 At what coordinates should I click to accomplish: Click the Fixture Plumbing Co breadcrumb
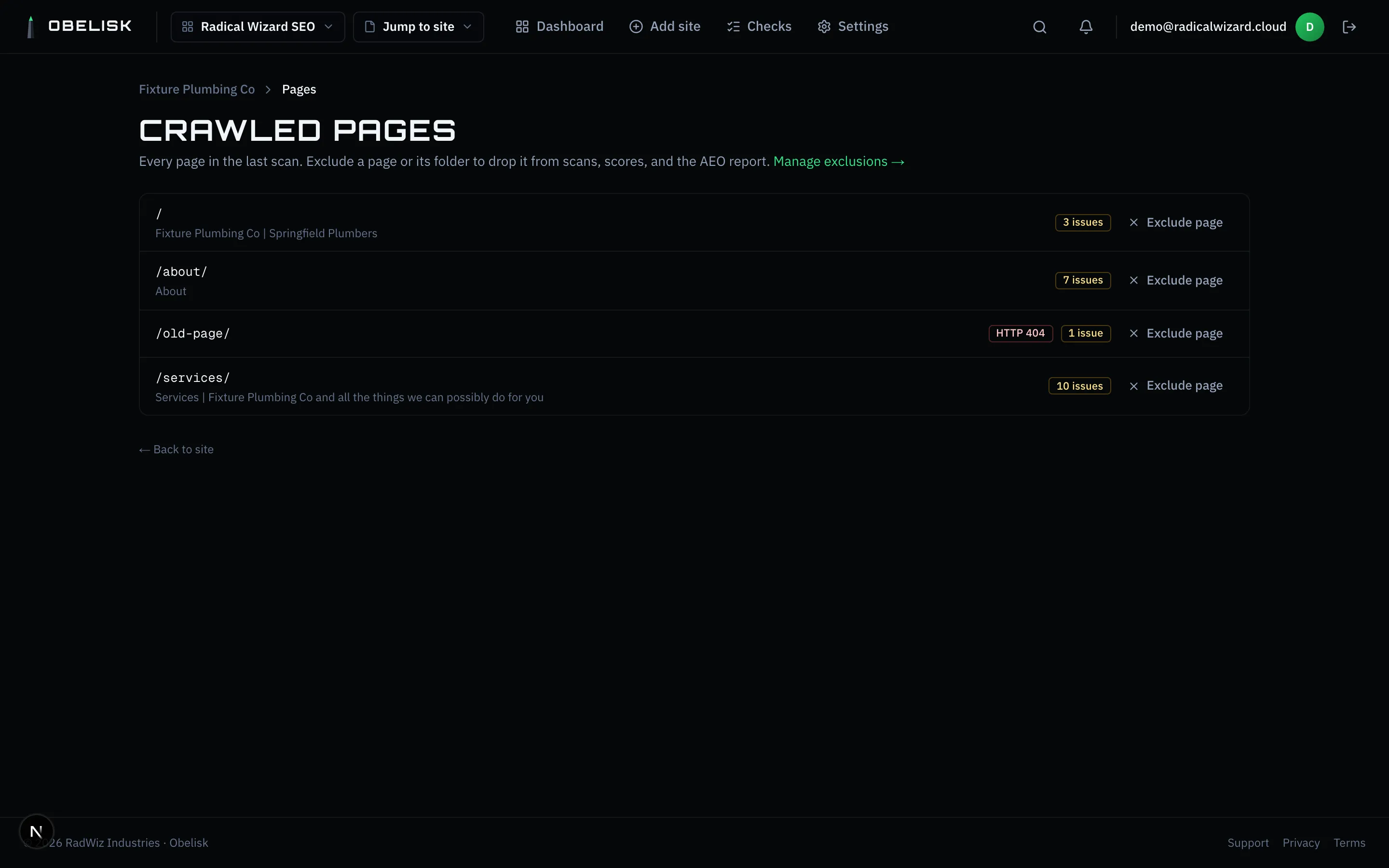coord(197,90)
